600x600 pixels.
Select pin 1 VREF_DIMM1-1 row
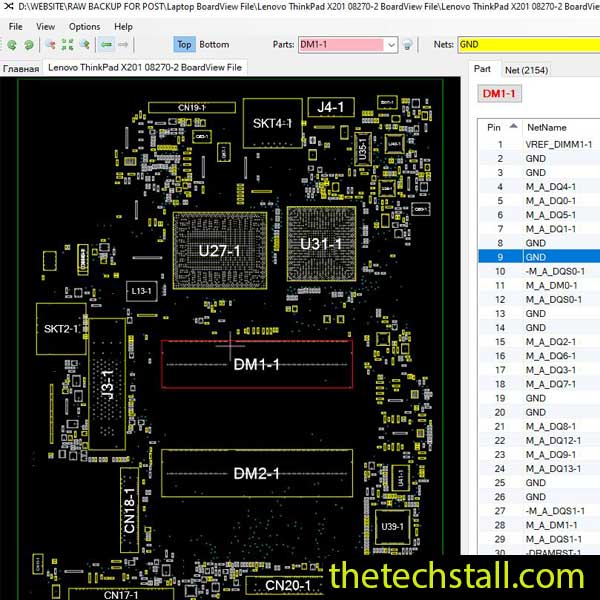[539, 144]
